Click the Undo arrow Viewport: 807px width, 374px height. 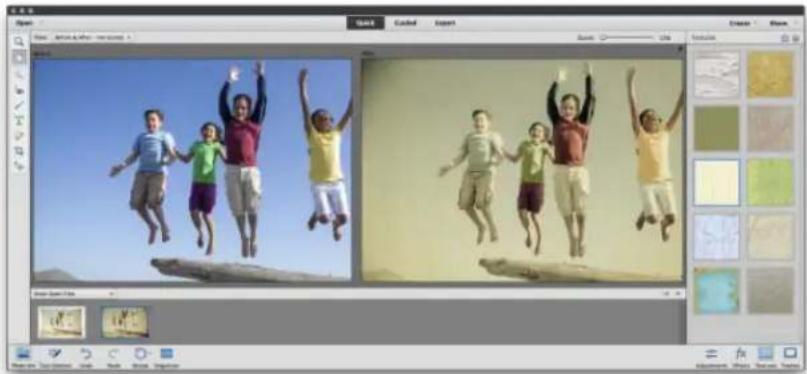click(x=86, y=358)
